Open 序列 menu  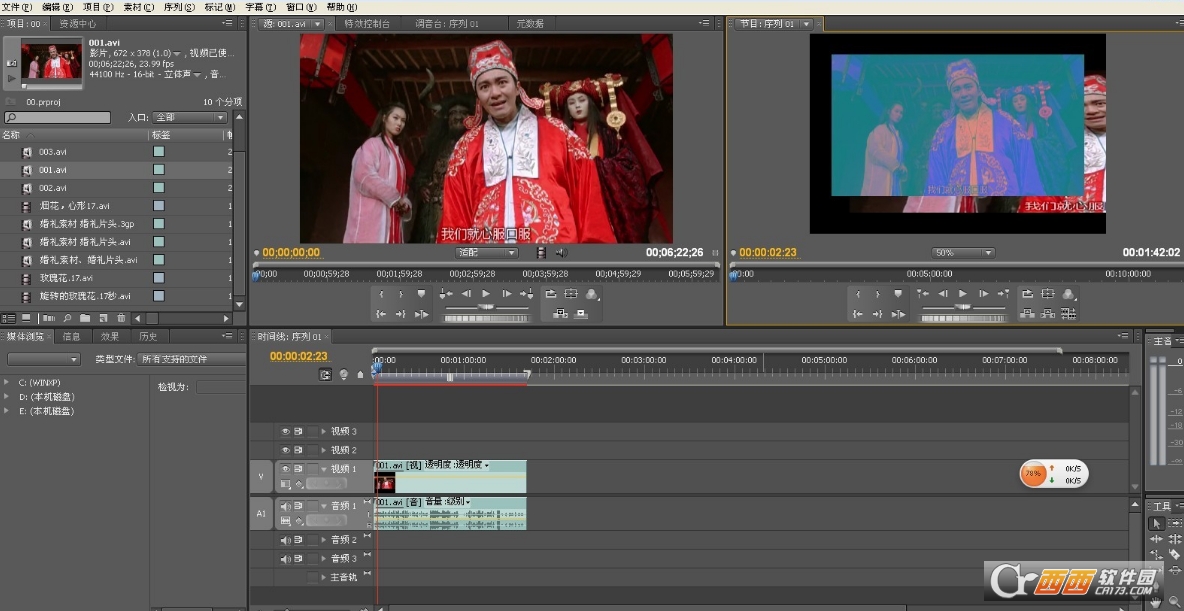coord(179,7)
